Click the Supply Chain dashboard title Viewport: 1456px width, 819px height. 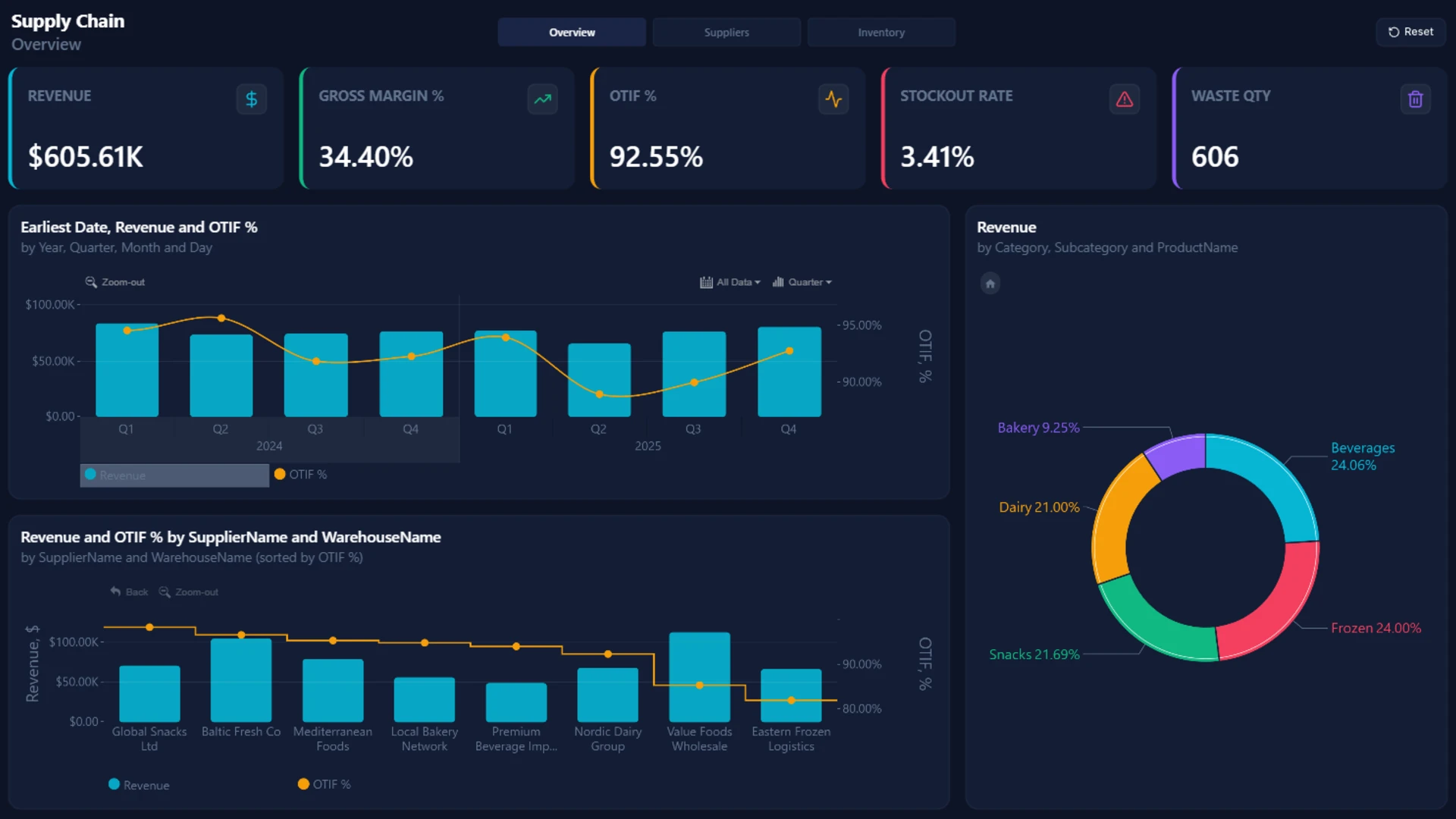(68, 21)
